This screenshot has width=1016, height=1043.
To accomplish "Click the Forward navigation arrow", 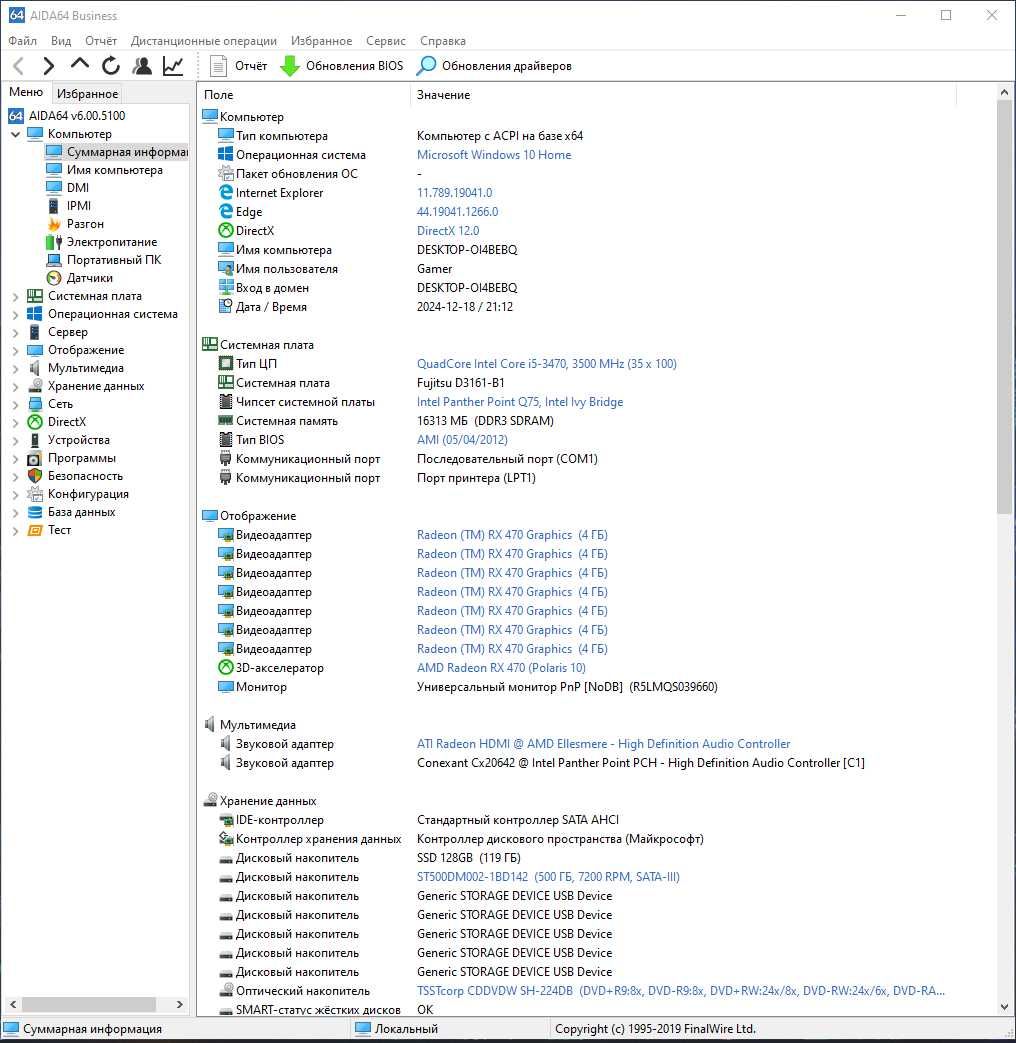I will click(x=48, y=66).
